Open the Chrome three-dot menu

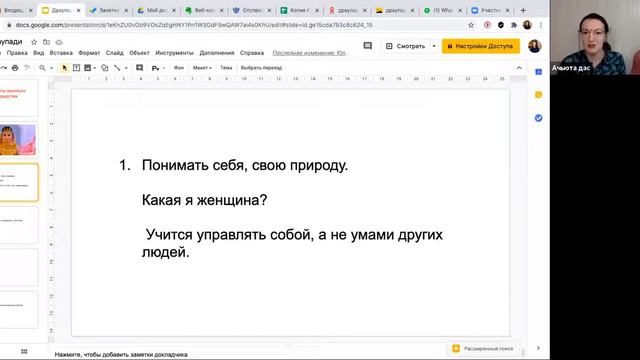(x=541, y=25)
